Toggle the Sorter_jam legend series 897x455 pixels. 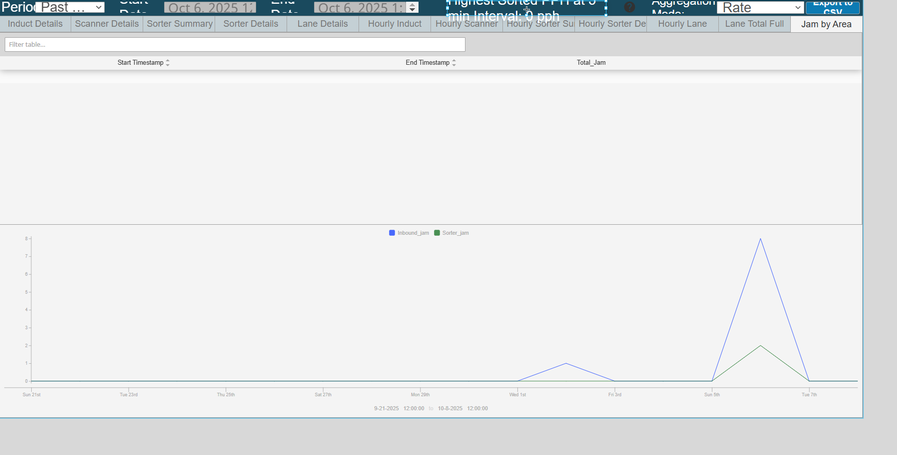451,233
